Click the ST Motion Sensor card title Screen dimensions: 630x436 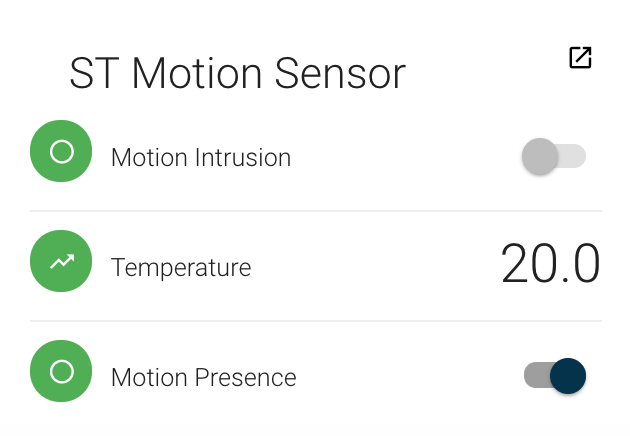pyautogui.click(x=237, y=74)
